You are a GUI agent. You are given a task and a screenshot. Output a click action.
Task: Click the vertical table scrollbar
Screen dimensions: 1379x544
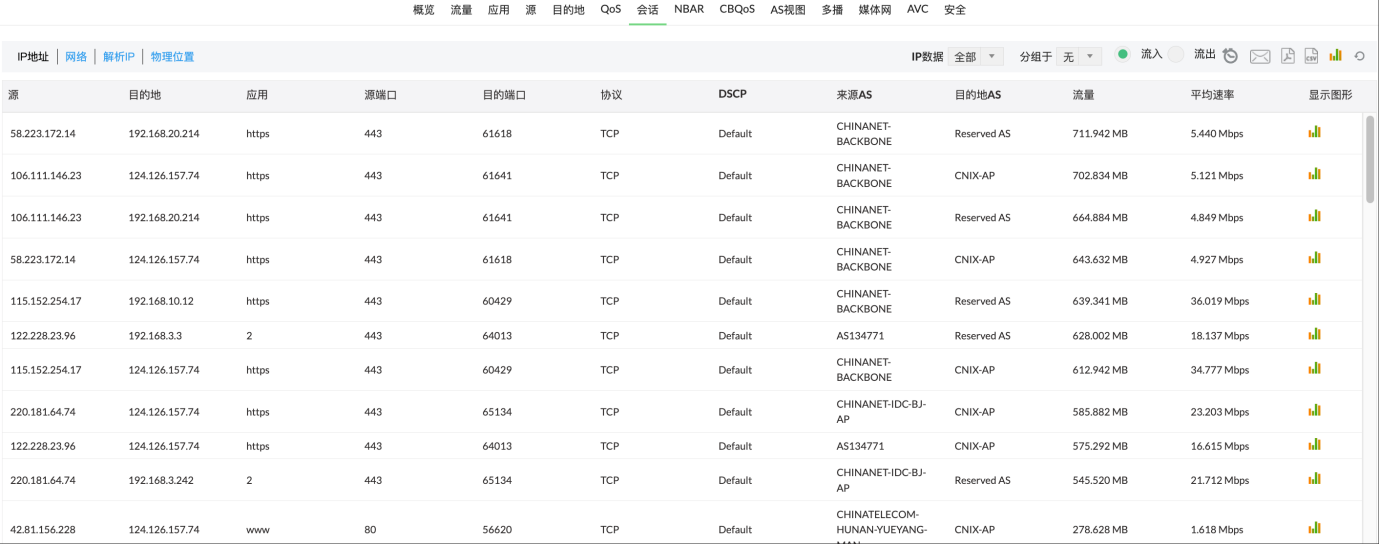pyautogui.click(x=1370, y=158)
